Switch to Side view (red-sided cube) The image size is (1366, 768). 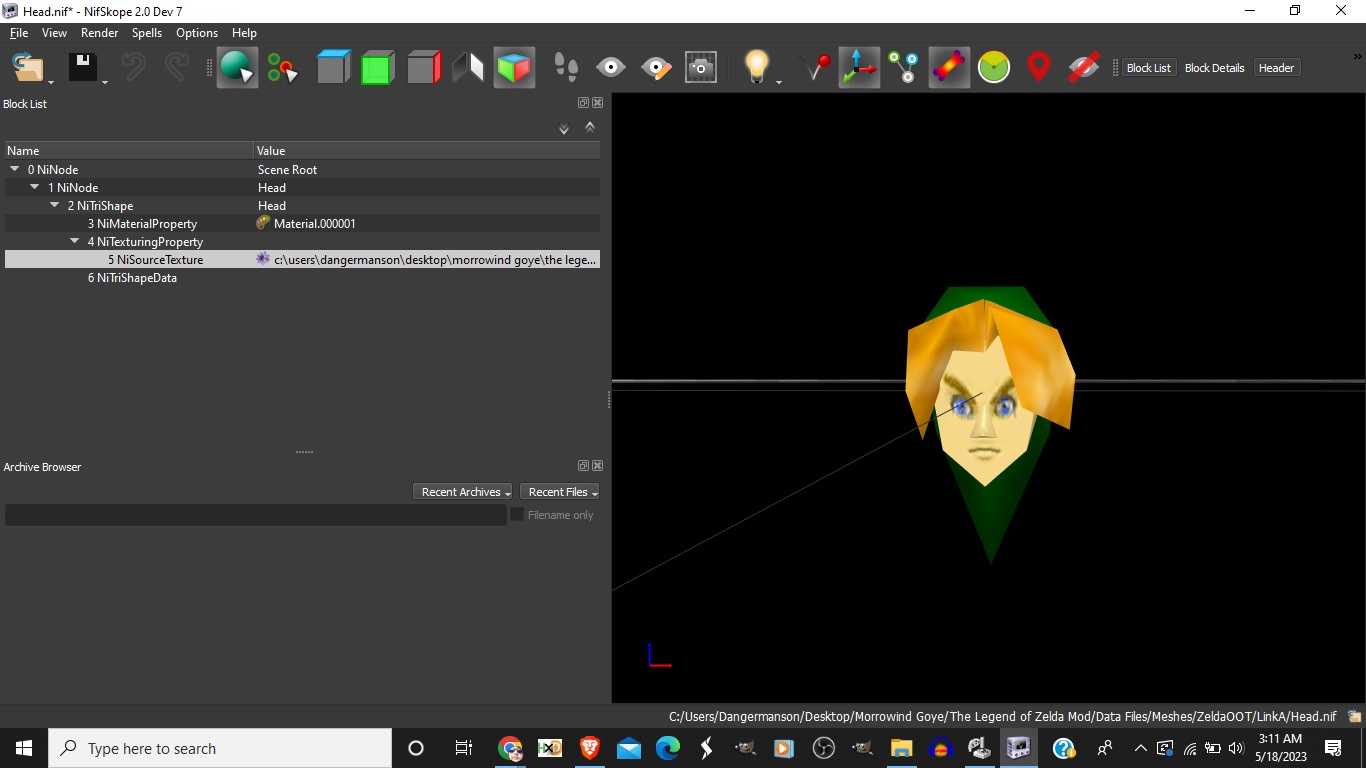(424, 68)
